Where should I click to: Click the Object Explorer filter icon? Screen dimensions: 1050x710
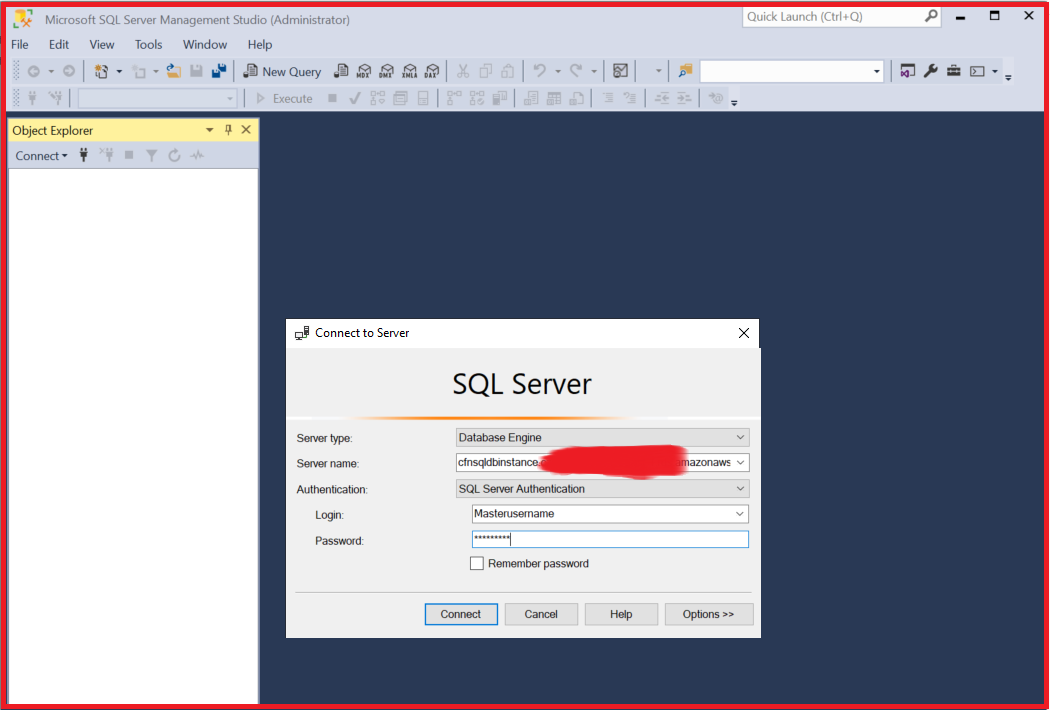[x=152, y=155]
